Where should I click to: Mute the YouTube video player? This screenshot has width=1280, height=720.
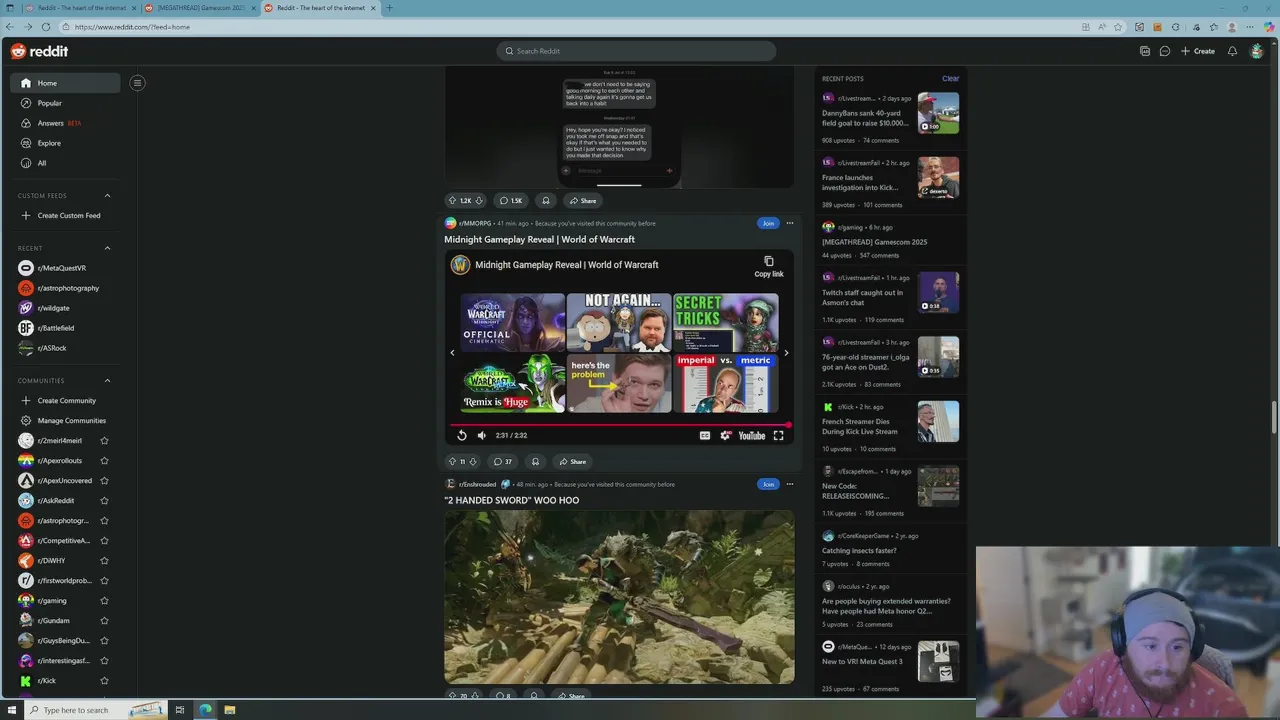click(x=482, y=436)
